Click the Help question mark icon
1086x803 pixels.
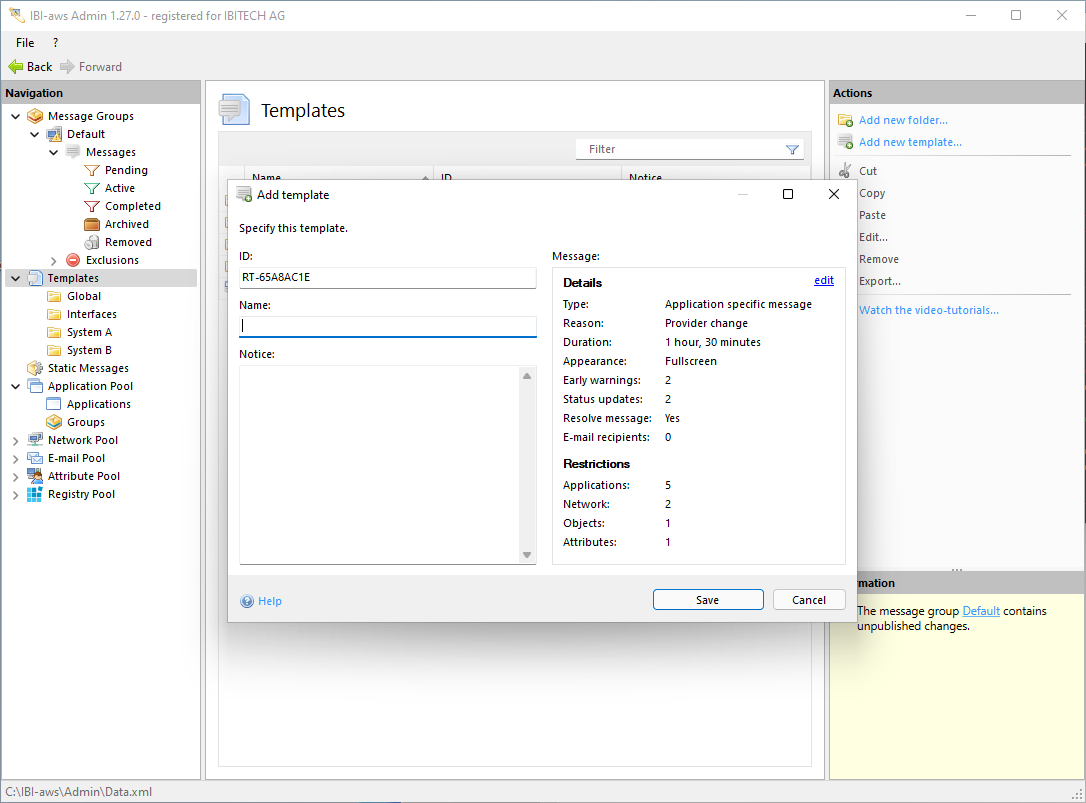point(247,601)
